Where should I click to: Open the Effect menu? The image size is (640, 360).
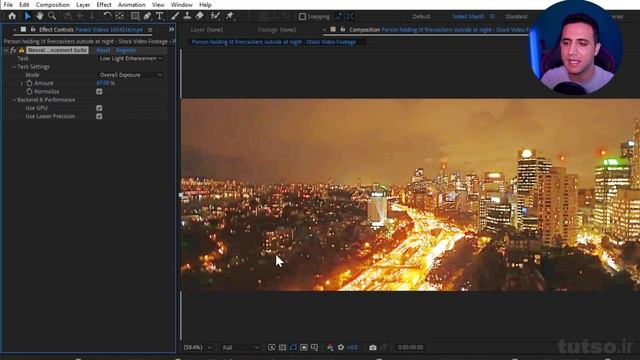pos(104,5)
